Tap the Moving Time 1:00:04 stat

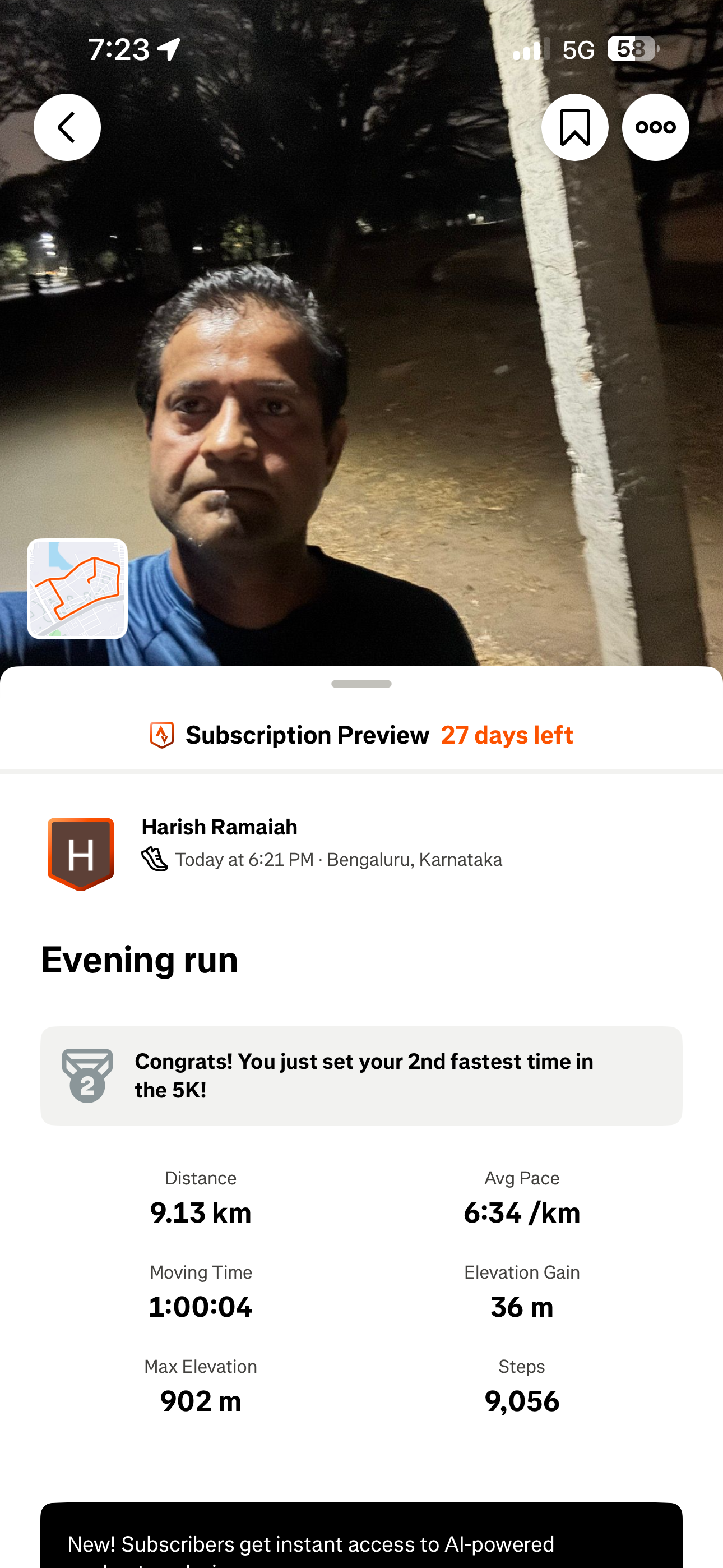click(x=201, y=1293)
